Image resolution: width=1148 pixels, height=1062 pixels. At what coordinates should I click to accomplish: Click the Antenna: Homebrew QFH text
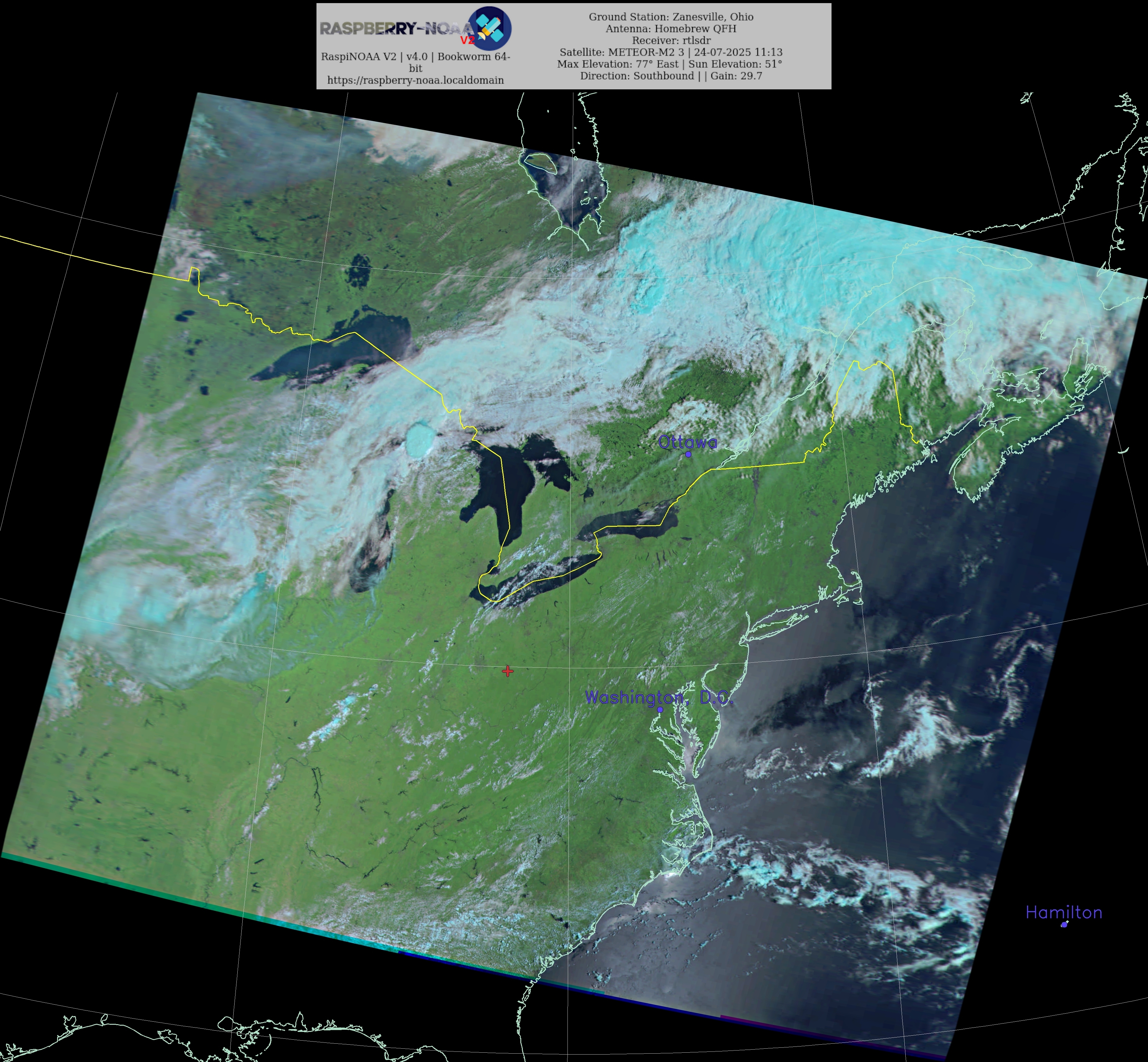670,28
